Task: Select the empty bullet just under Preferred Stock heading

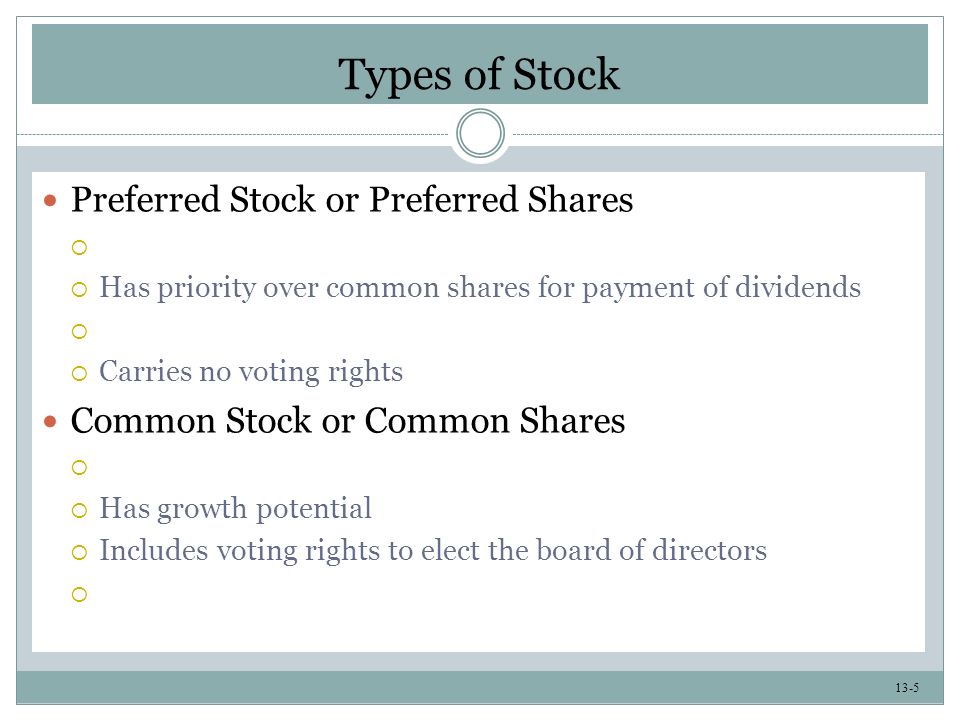Action: pyautogui.click(x=79, y=247)
